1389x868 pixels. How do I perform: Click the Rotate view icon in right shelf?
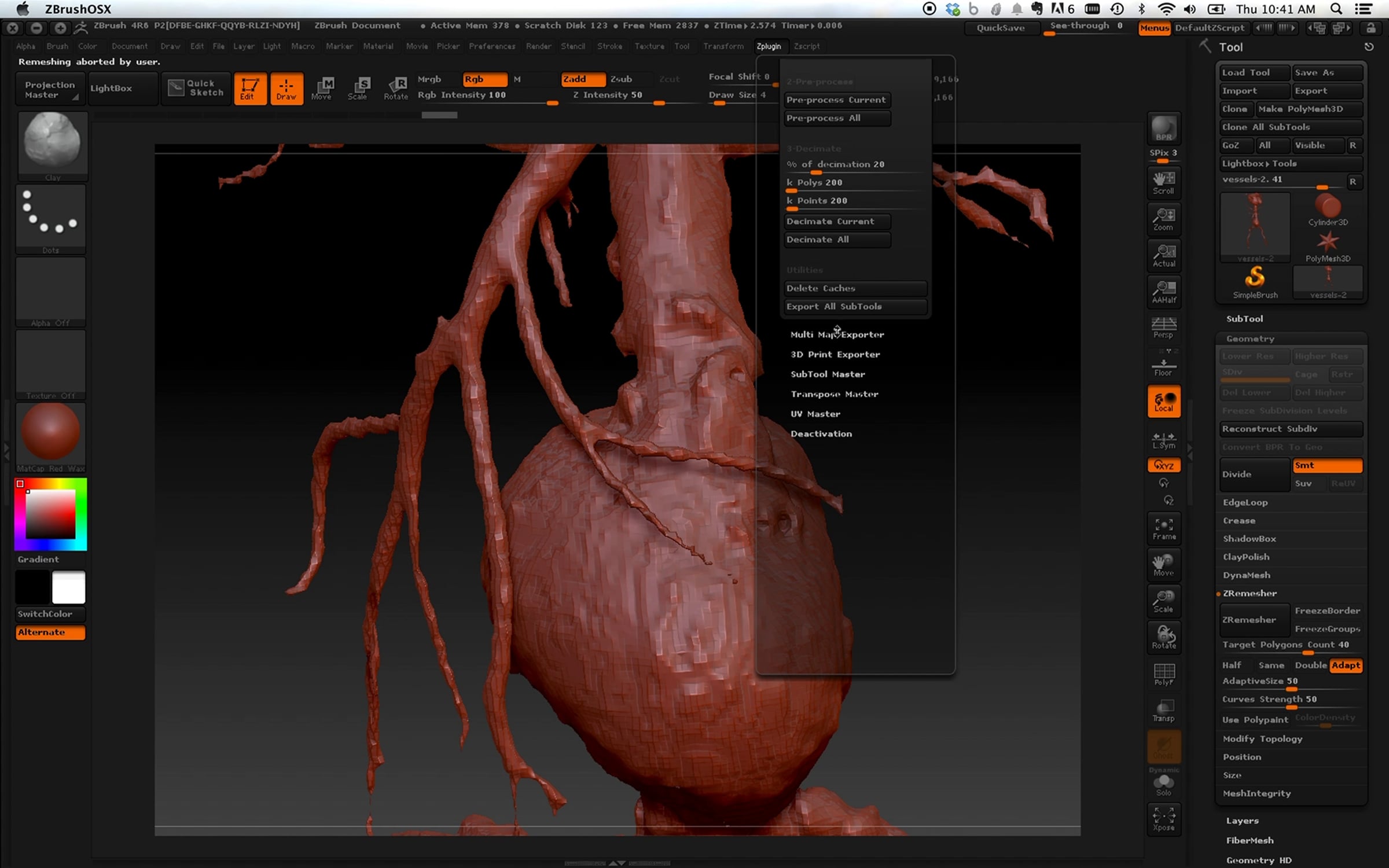click(x=1164, y=638)
